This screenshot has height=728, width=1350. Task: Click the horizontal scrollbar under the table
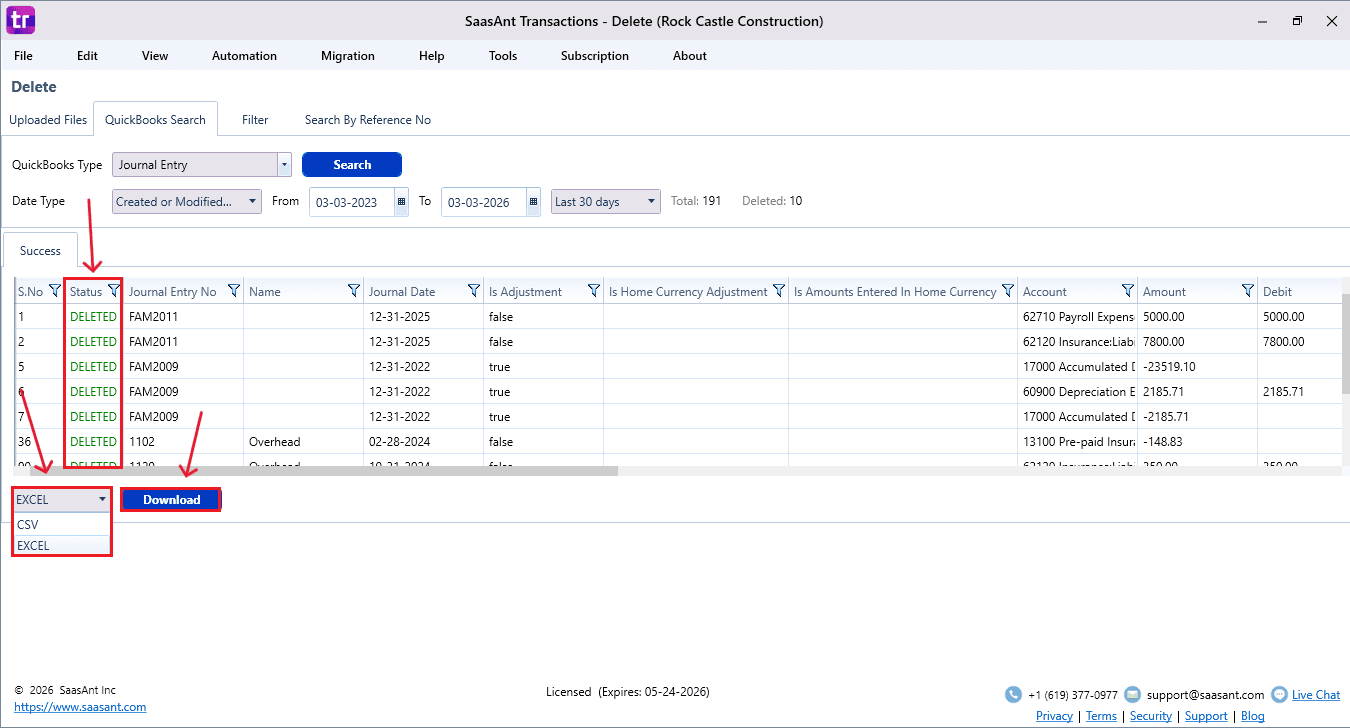coord(320,470)
